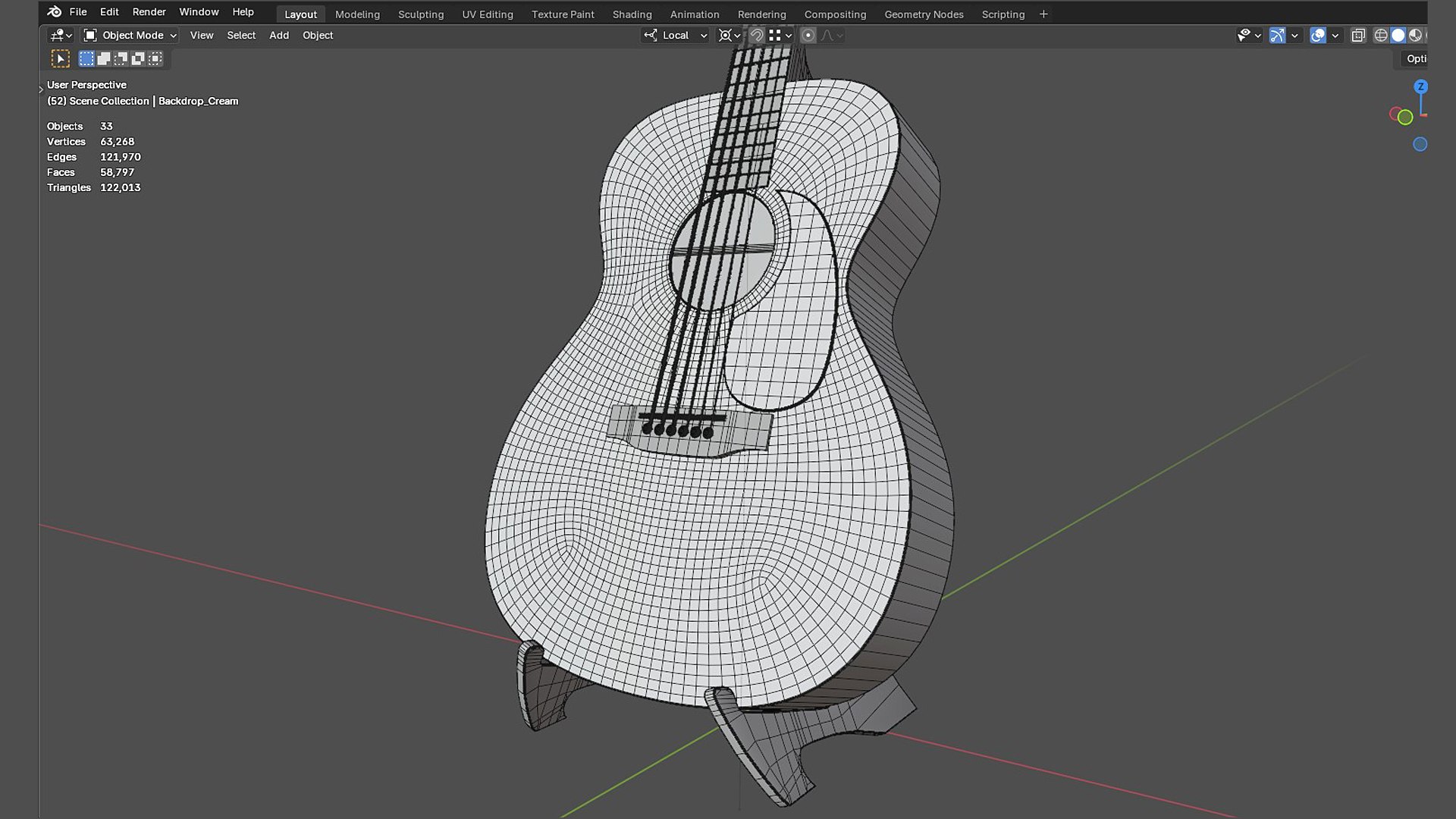Click the Blender logo icon
This screenshot has width=1456, height=819.
(54, 11)
